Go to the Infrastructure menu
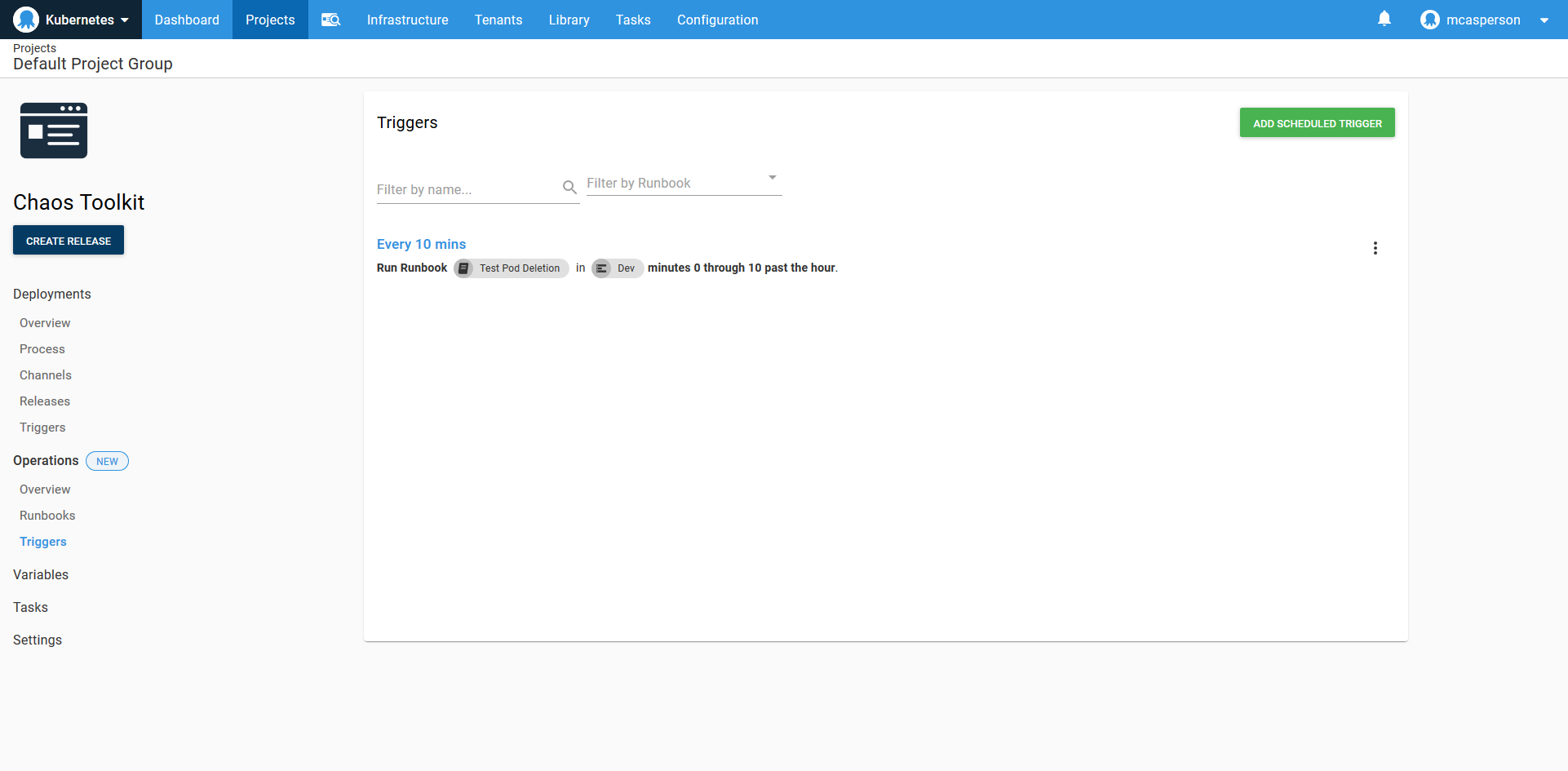Screen dimensions: 1568x771 coord(407,20)
